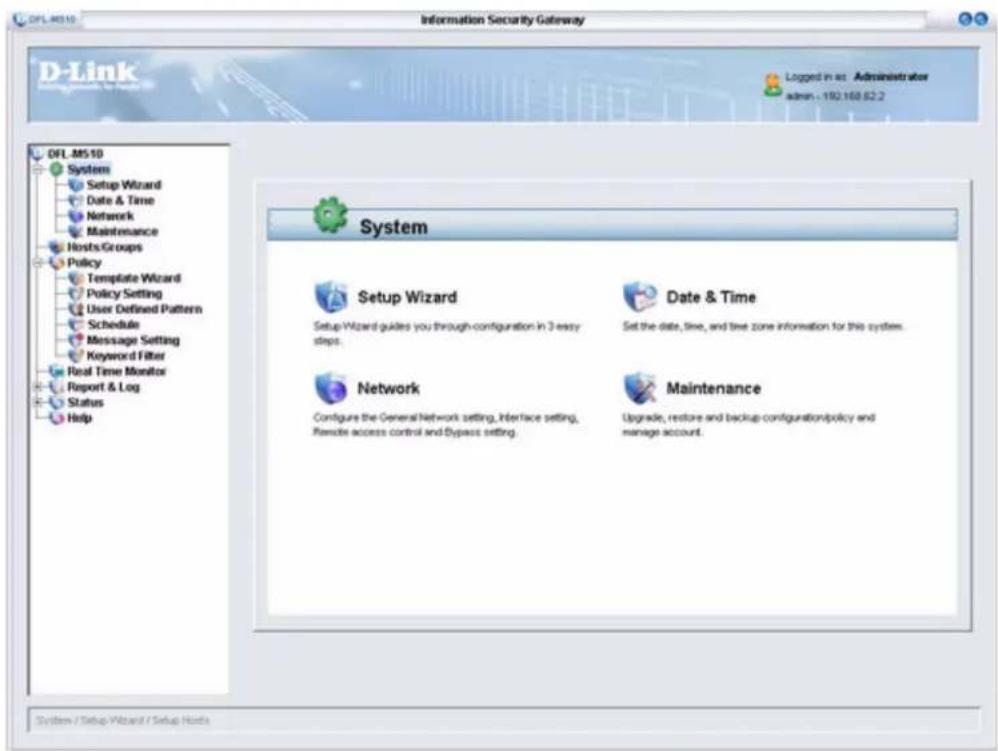Open User Defined Pattern from the tree
This screenshot has width=998, height=751.
tap(144, 309)
